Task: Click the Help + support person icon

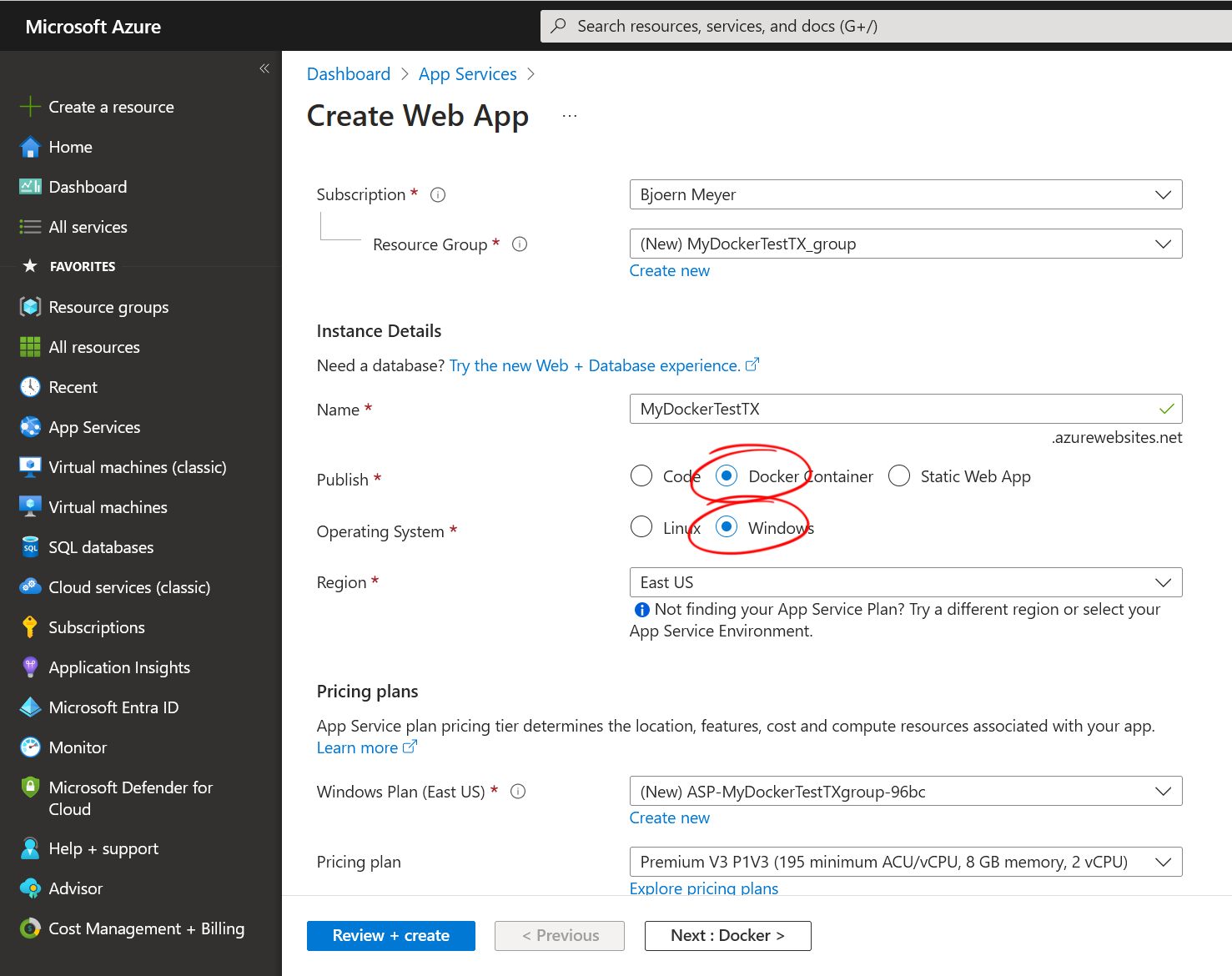Action: [x=30, y=848]
